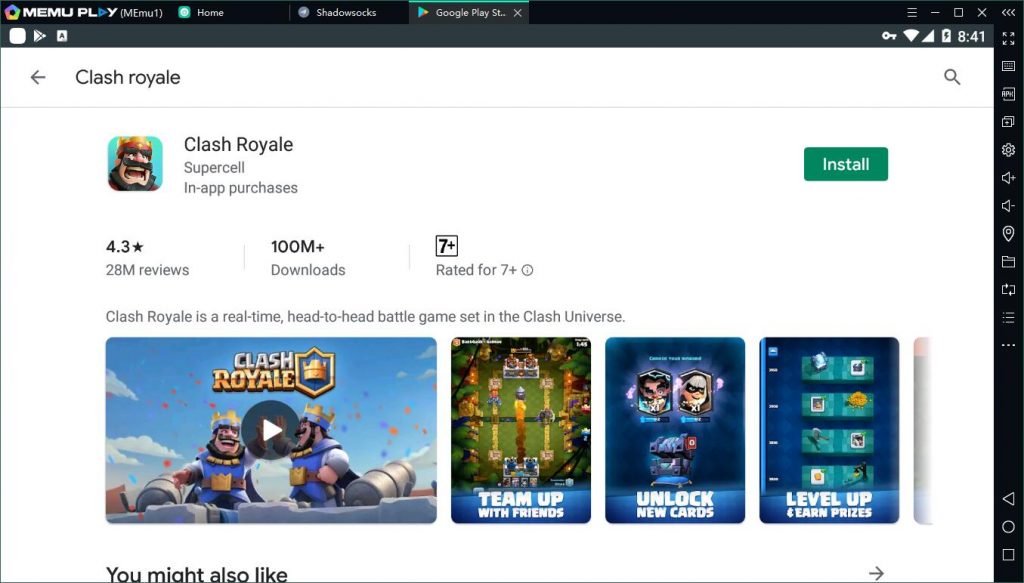Open the MEmu hamburger menu in title bar
Viewport: 1024px width, 583px height.
click(x=911, y=12)
